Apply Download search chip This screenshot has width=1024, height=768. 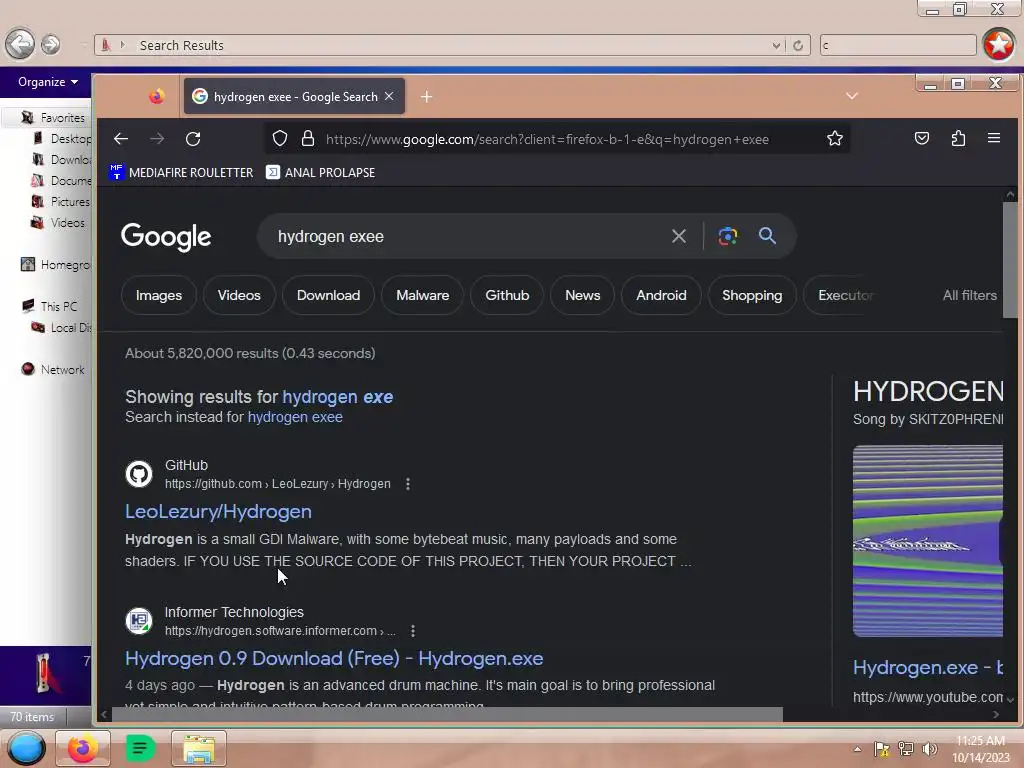coord(328,295)
